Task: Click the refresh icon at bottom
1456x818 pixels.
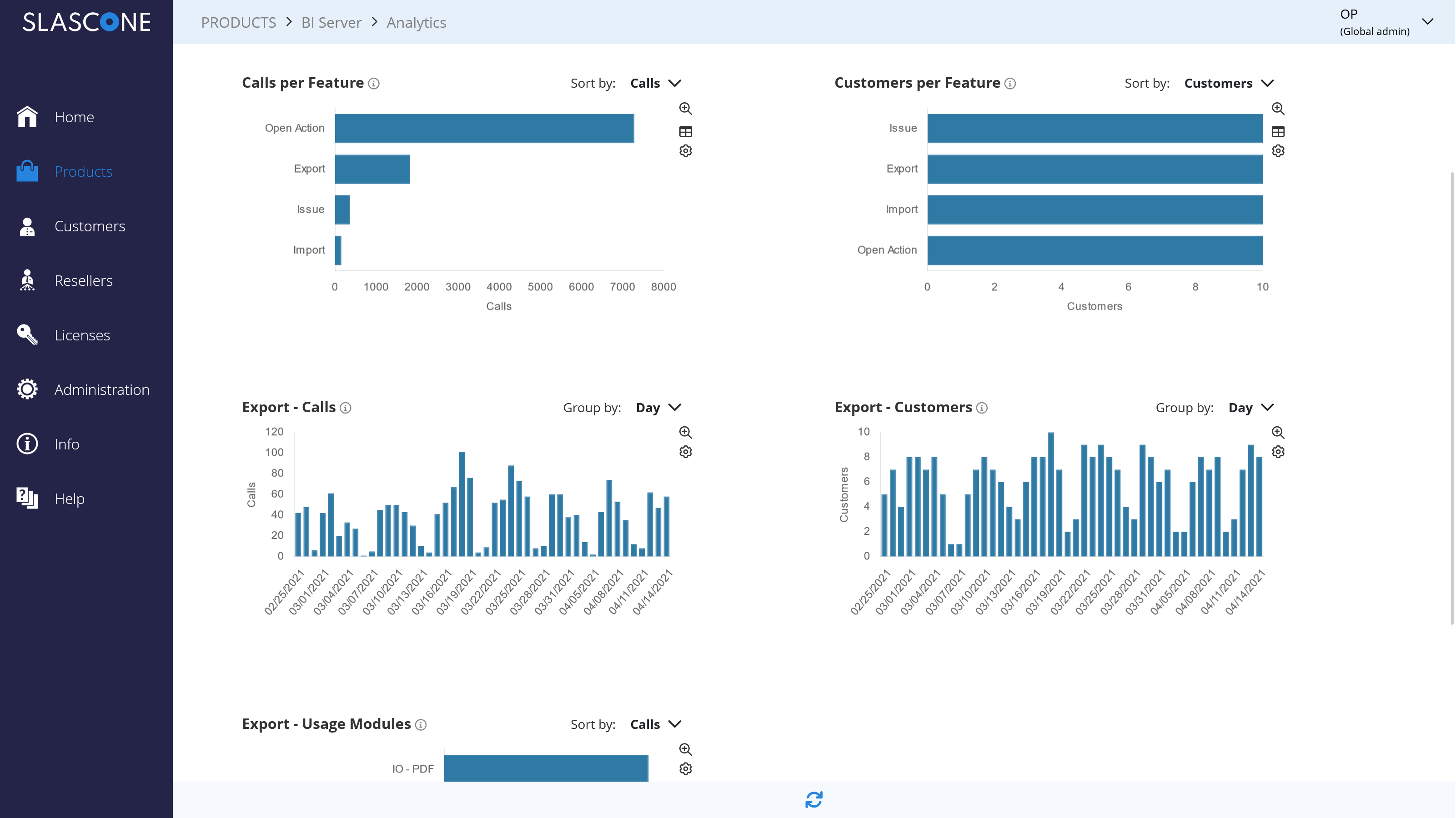Action: click(813, 799)
